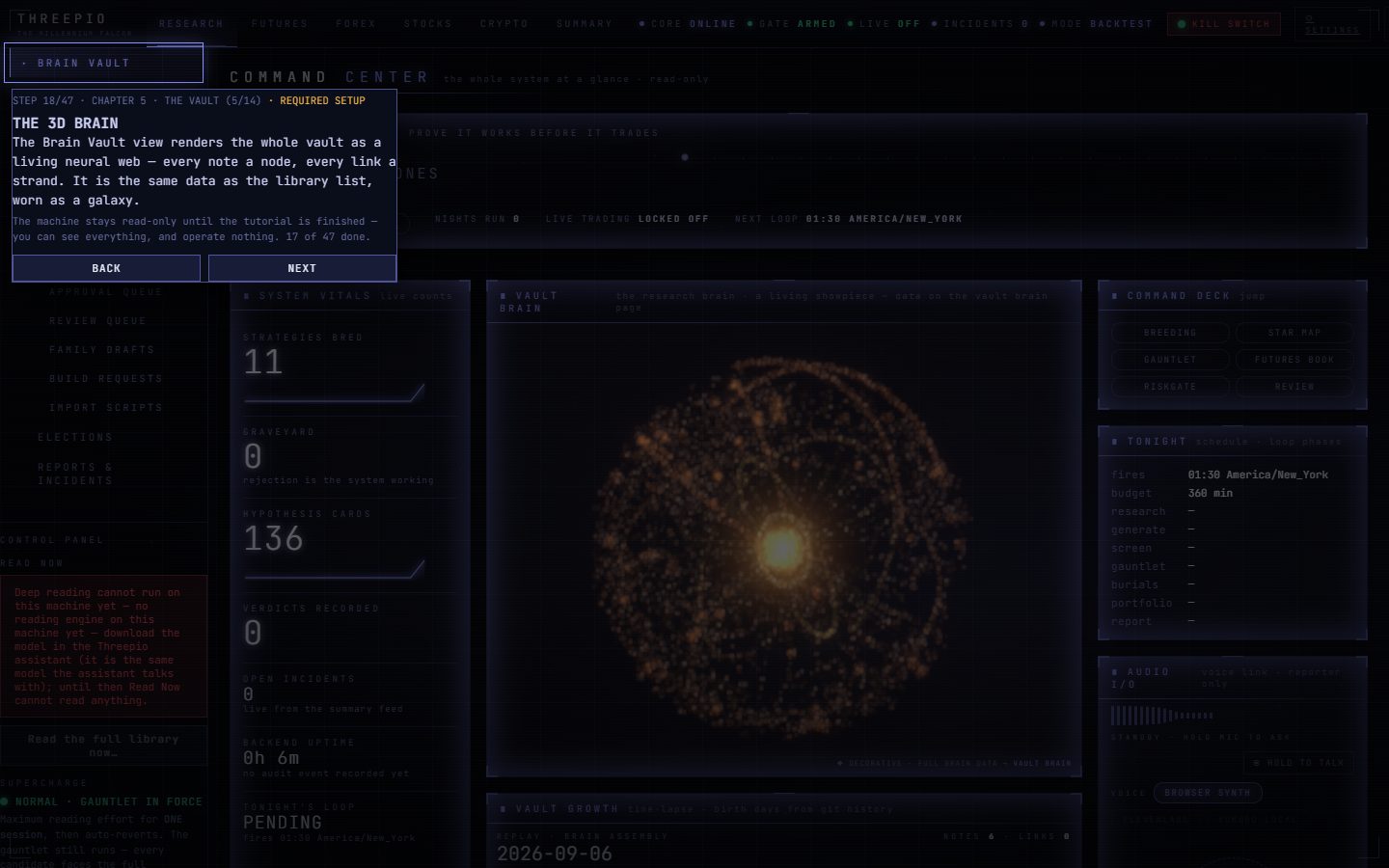Image resolution: width=1389 pixels, height=868 pixels.
Task: Open Family Drafts in the sidebar
Action: (x=102, y=350)
